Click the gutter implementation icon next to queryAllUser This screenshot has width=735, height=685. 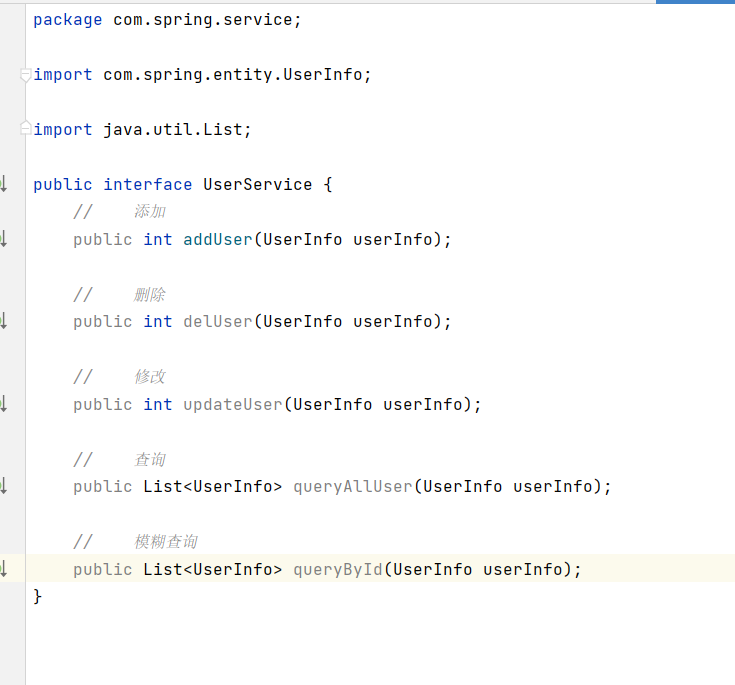coord(3,486)
